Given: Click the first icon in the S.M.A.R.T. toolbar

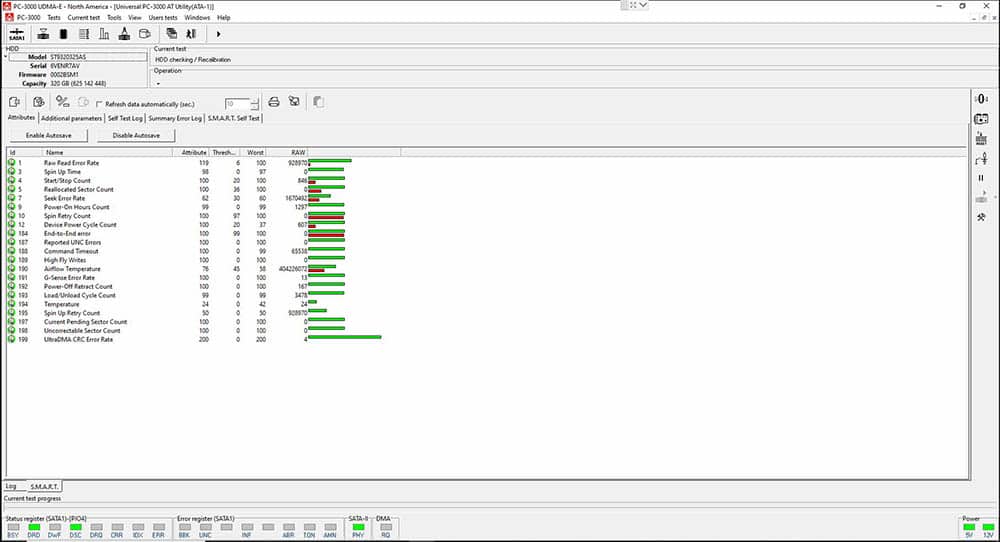Looking at the screenshot, I should 14,102.
